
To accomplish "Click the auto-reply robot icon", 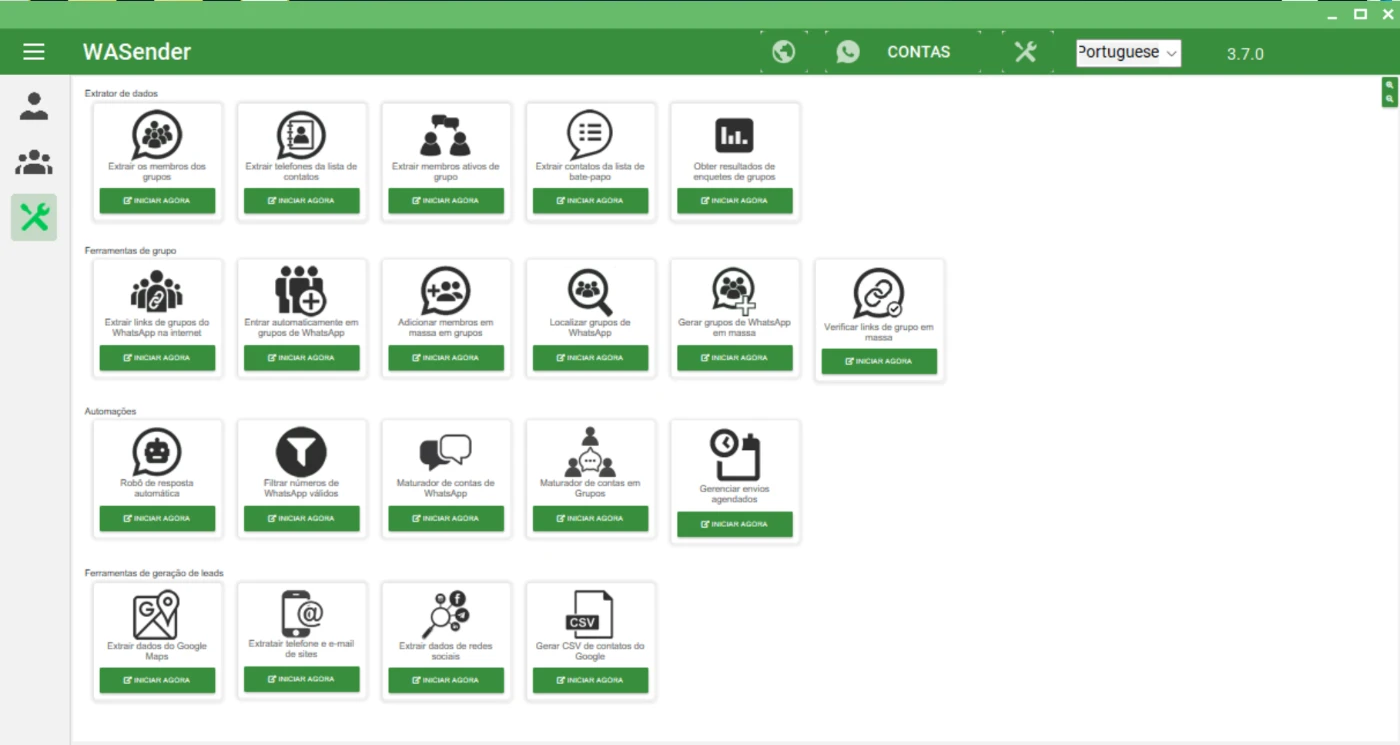I will pyautogui.click(x=157, y=452).
